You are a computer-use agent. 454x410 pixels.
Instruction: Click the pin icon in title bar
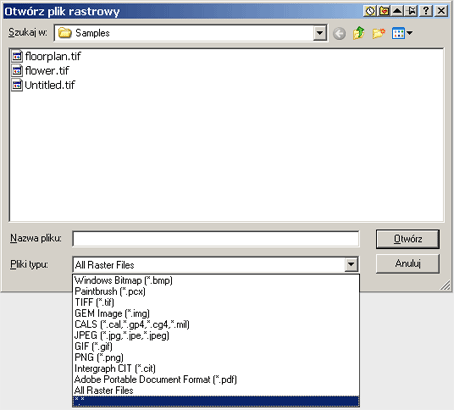click(412, 11)
